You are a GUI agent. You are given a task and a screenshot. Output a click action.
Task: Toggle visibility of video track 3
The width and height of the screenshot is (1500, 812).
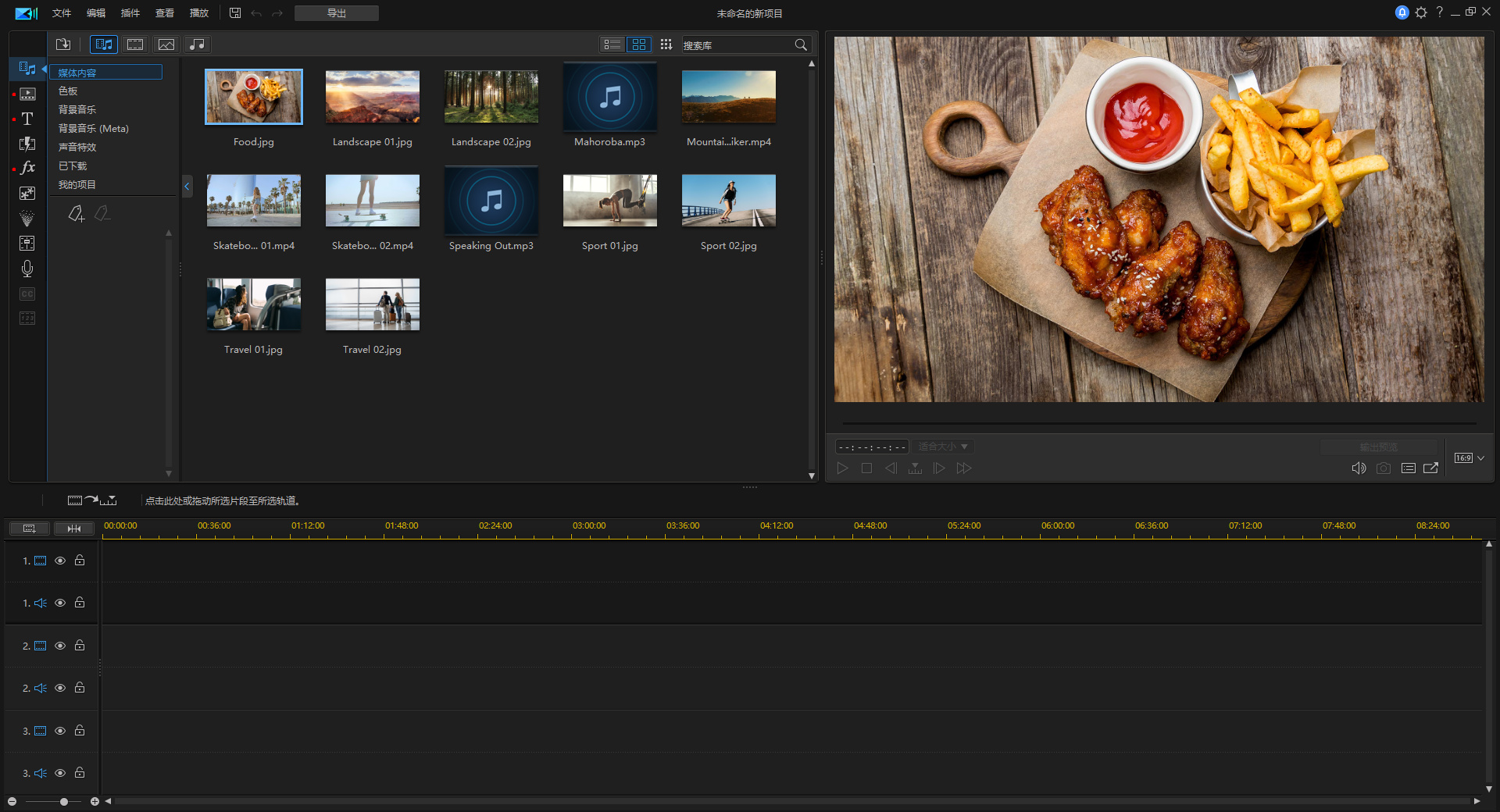[60, 731]
